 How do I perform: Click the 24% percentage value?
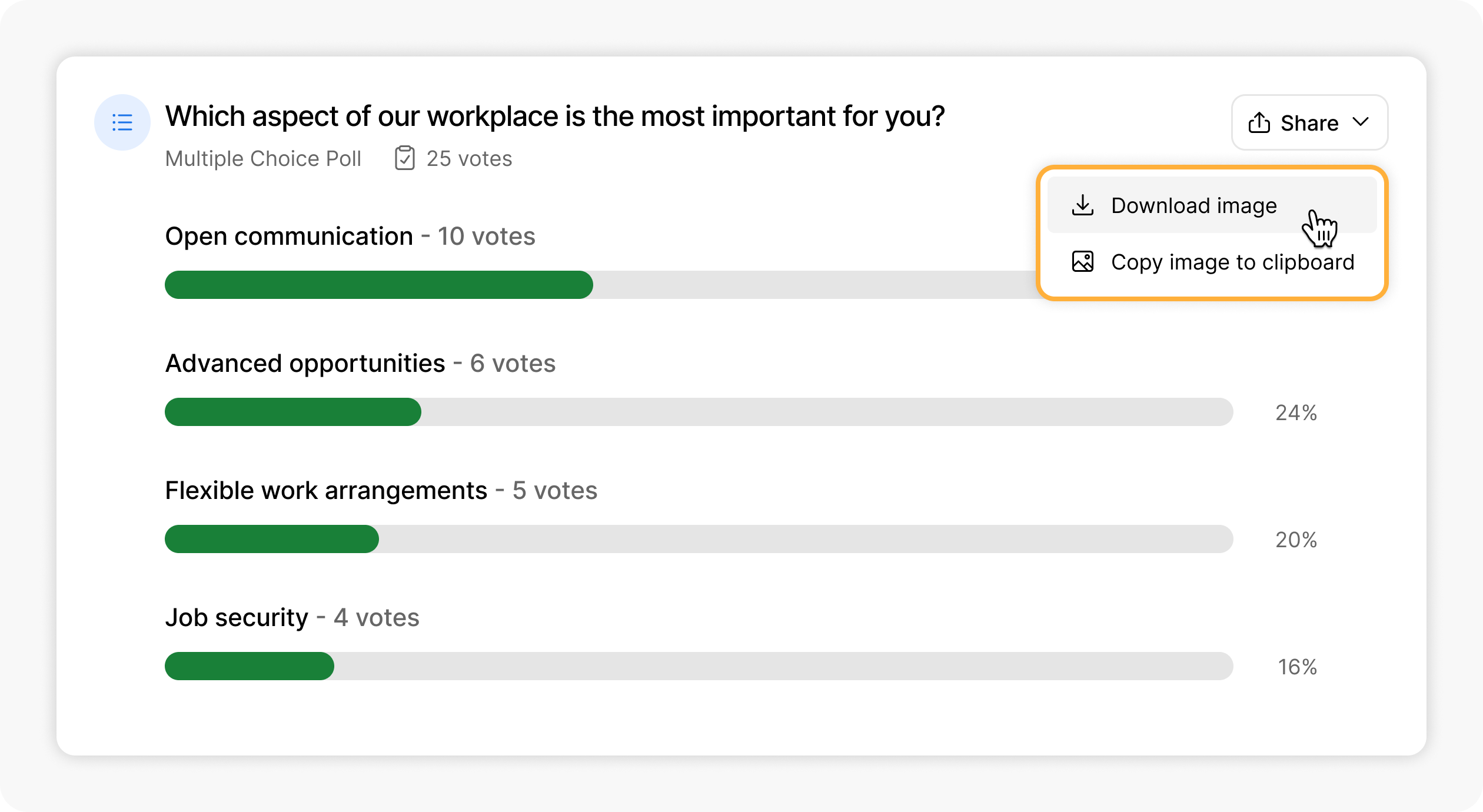click(x=1296, y=412)
